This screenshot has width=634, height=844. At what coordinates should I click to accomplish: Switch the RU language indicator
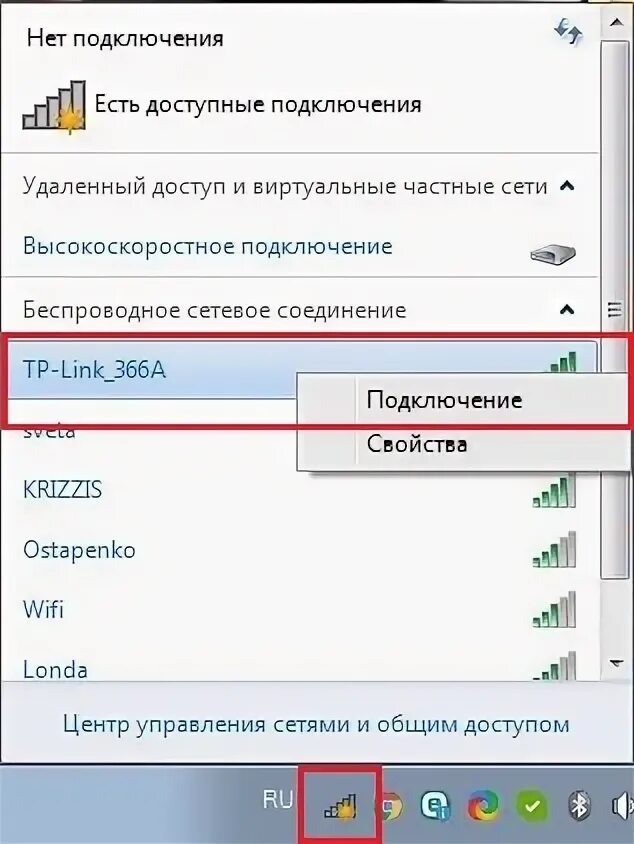[x=278, y=800]
